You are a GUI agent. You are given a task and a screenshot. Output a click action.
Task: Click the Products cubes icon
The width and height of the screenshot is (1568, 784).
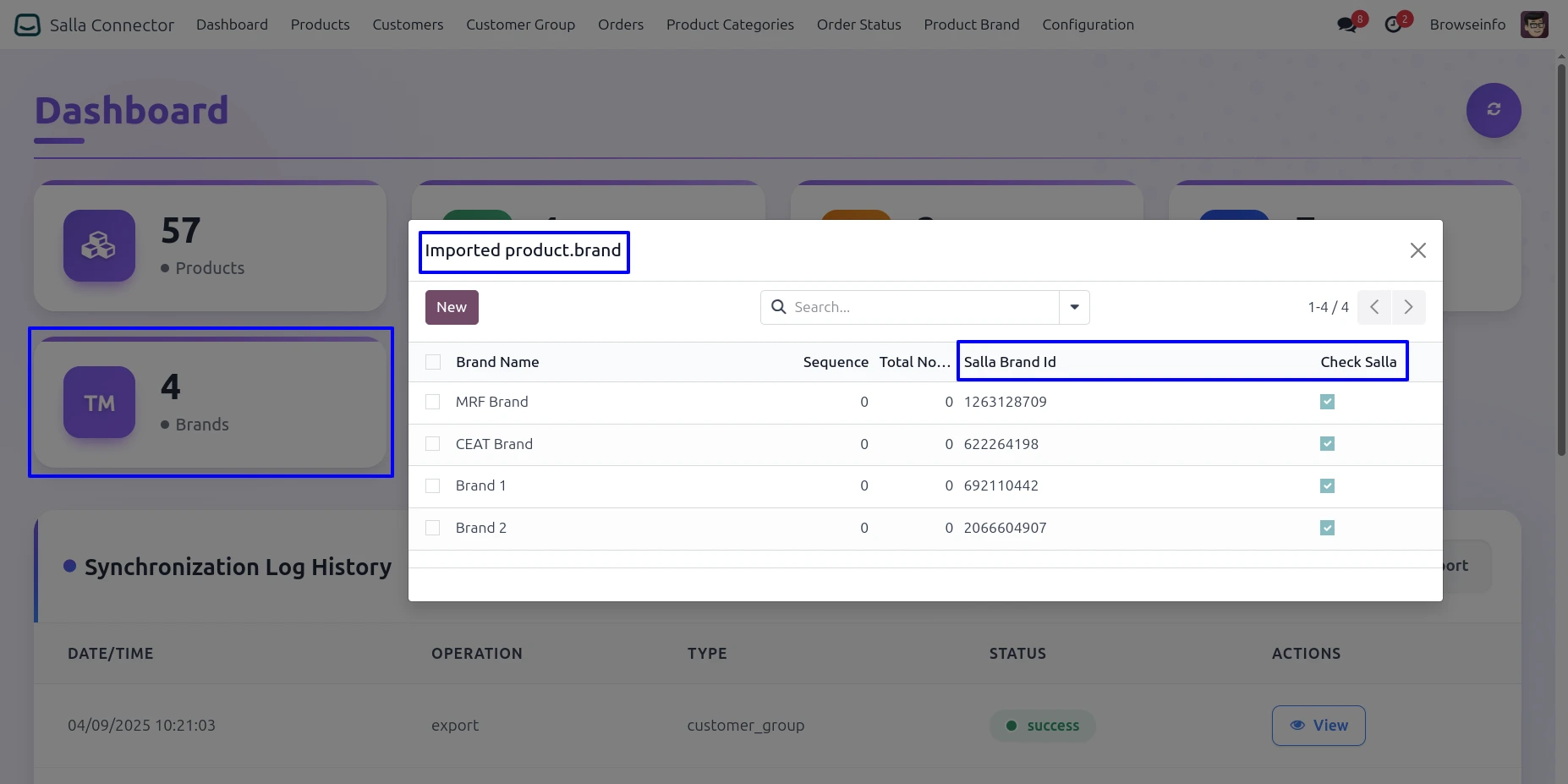tap(99, 246)
